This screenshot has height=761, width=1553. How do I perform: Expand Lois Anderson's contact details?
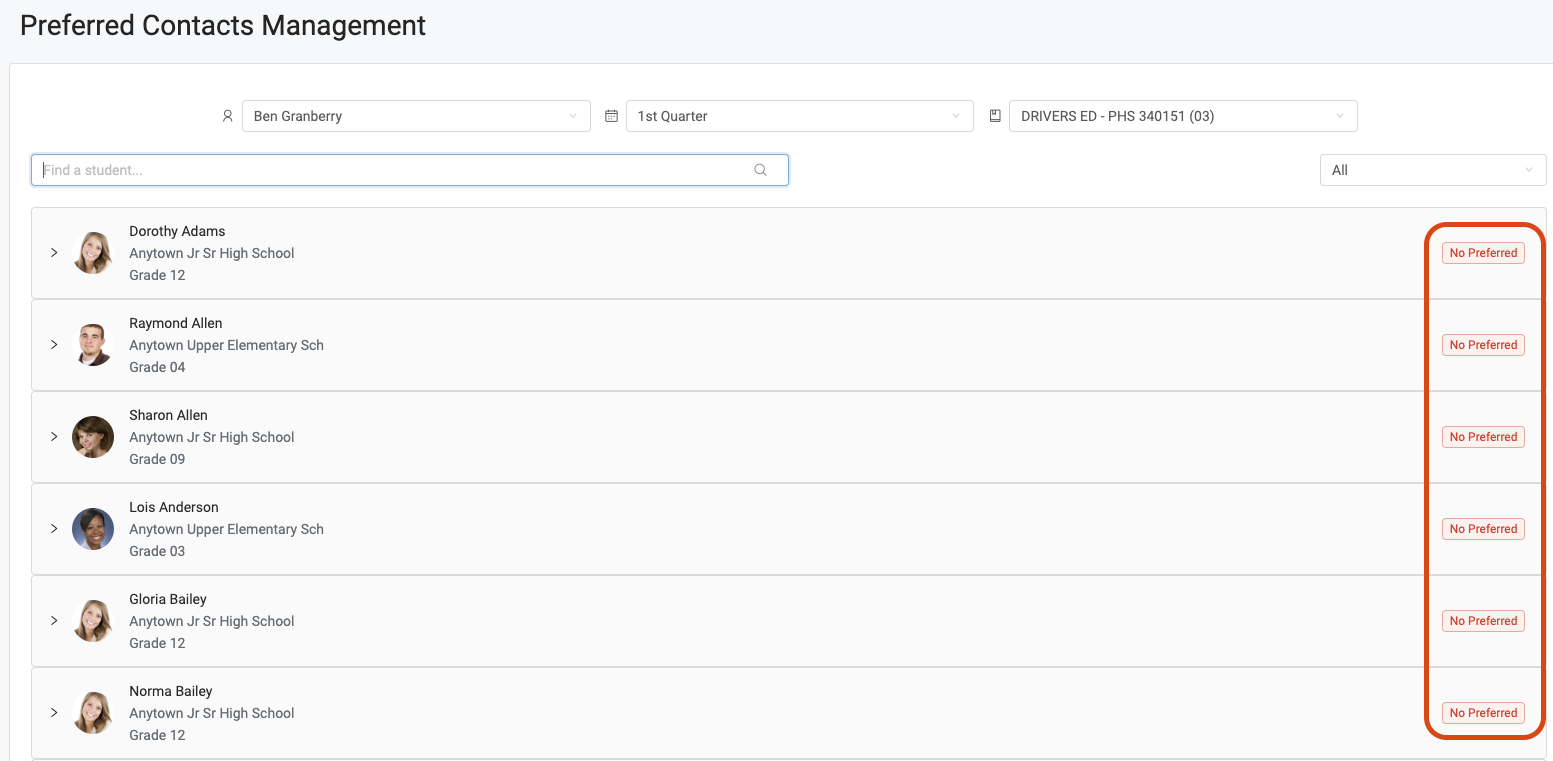click(x=54, y=528)
